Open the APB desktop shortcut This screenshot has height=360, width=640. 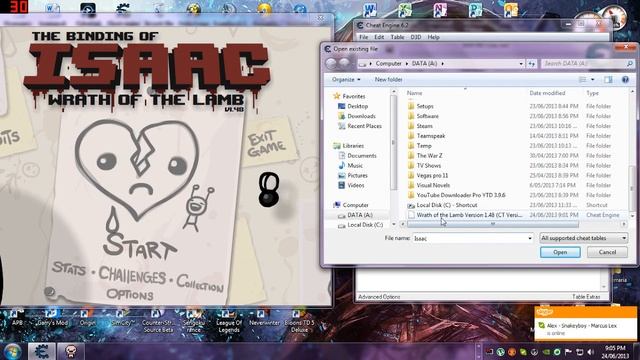[17, 318]
